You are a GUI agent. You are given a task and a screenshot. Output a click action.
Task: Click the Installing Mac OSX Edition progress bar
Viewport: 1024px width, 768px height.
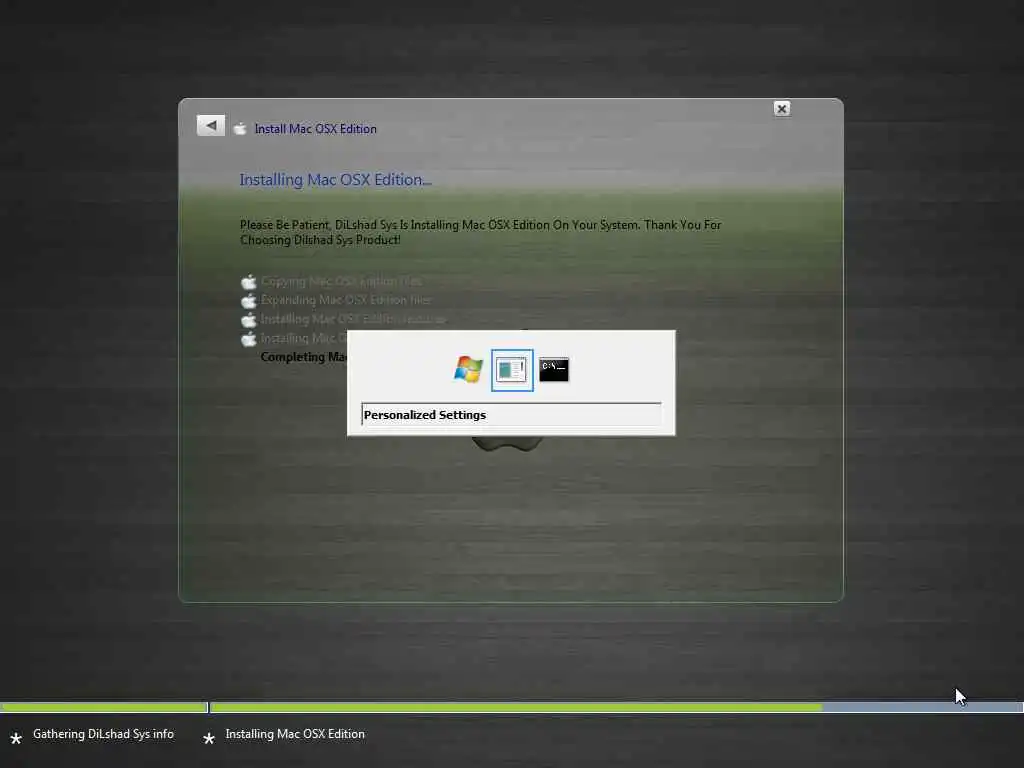pos(616,707)
